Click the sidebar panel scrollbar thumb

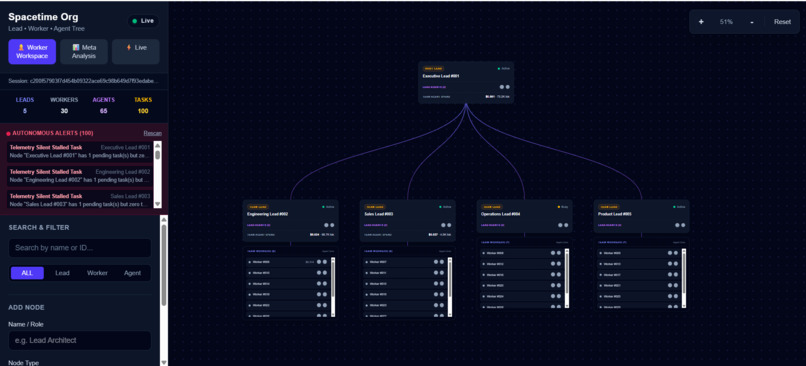pos(164,265)
